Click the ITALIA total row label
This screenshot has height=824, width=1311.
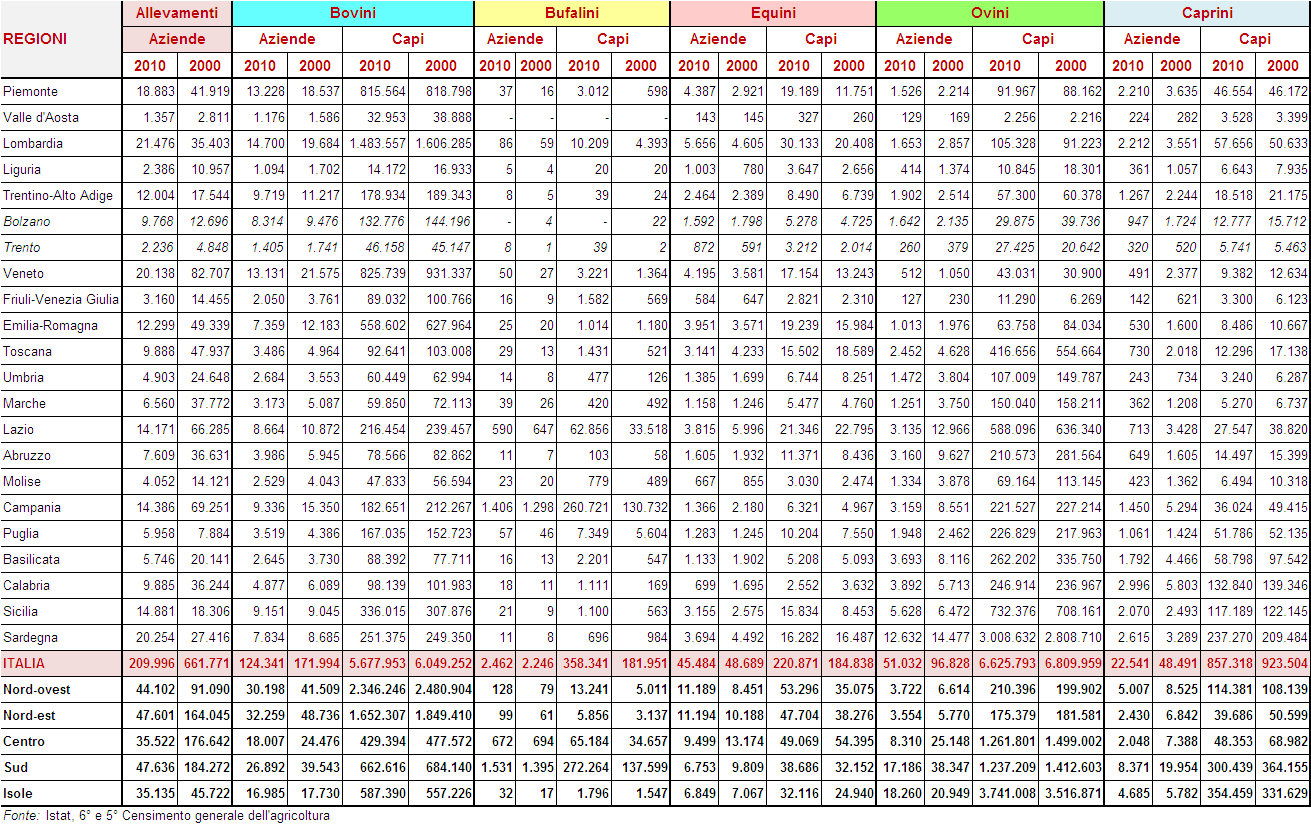pos(25,664)
